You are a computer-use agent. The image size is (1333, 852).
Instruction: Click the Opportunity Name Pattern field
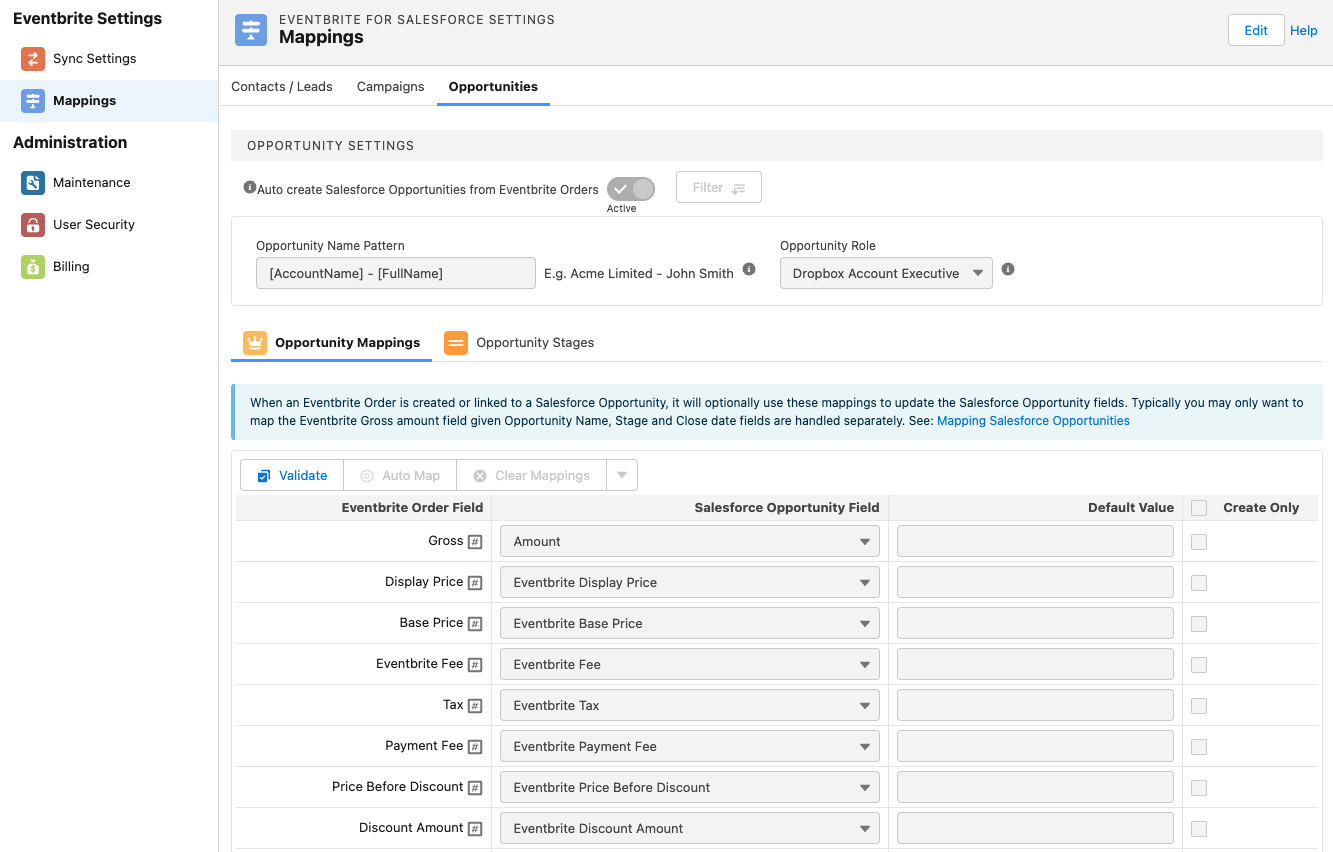click(x=396, y=273)
